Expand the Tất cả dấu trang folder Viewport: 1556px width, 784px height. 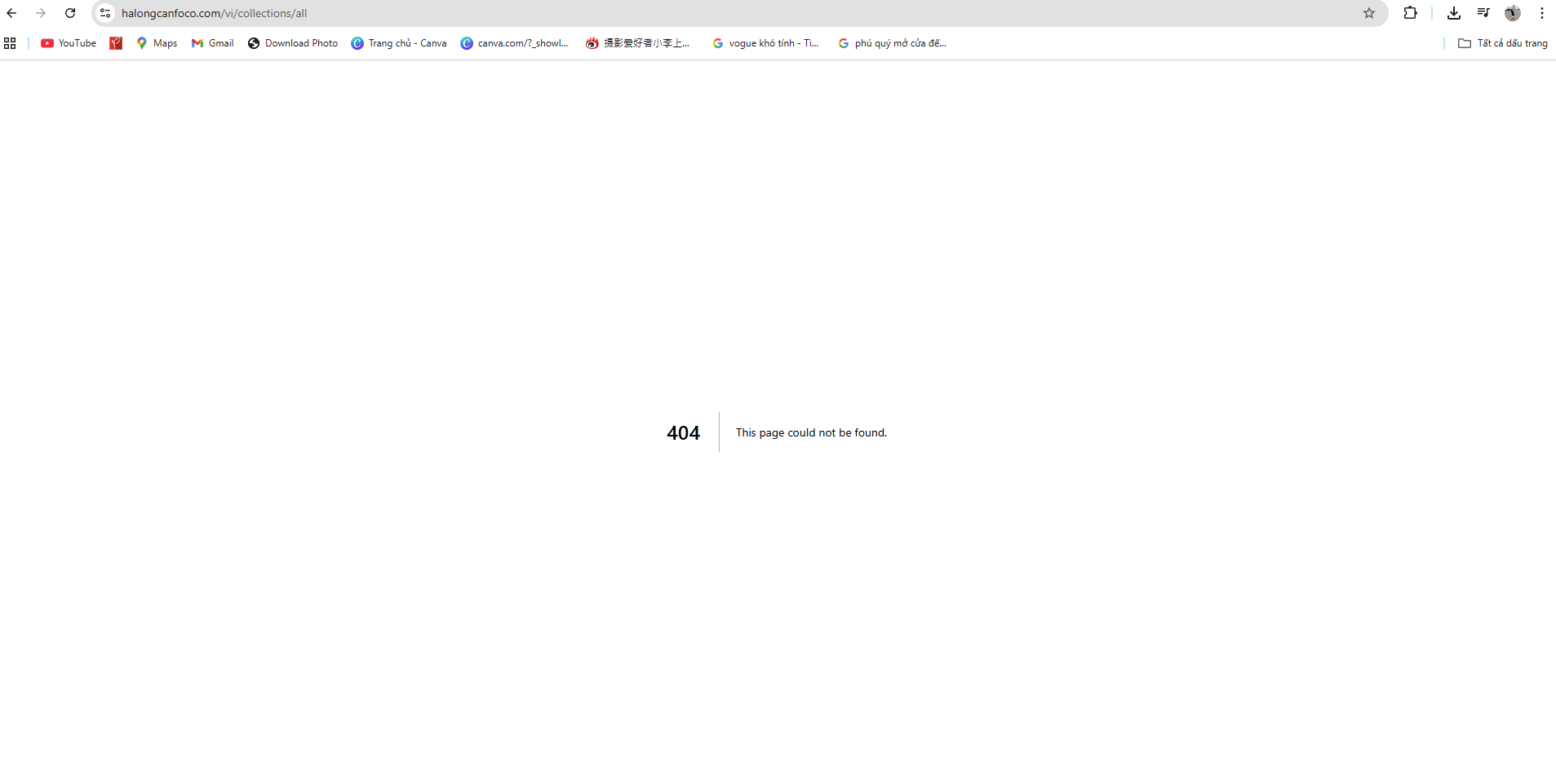pyautogui.click(x=1502, y=43)
